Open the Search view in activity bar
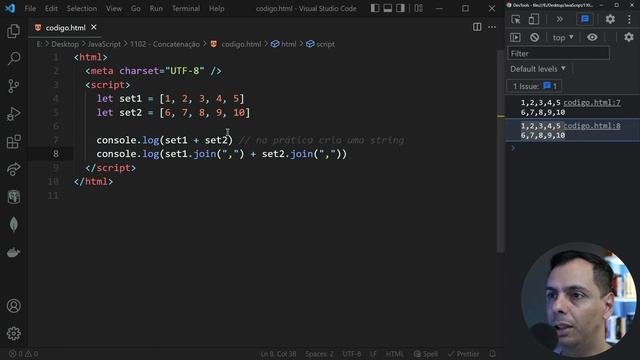This screenshot has width=640, height=360. [x=14, y=58]
